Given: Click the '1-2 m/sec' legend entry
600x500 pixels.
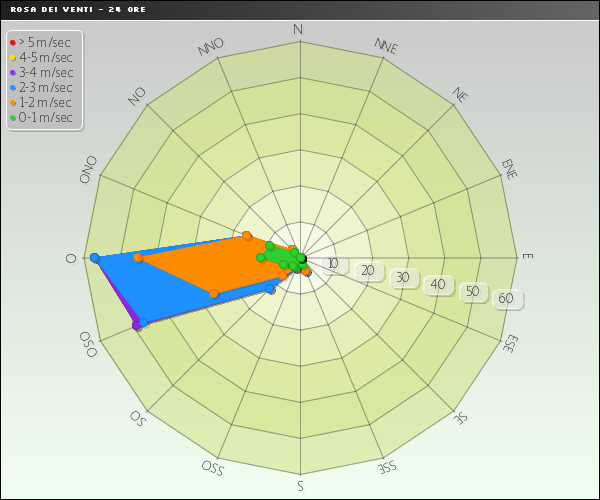Looking at the screenshot, I should pyautogui.click(x=41, y=103).
